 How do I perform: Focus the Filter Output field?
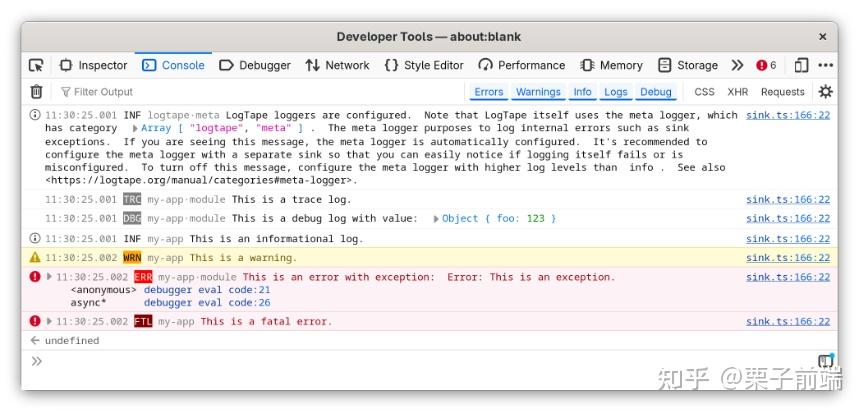pyautogui.click(x=259, y=92)
